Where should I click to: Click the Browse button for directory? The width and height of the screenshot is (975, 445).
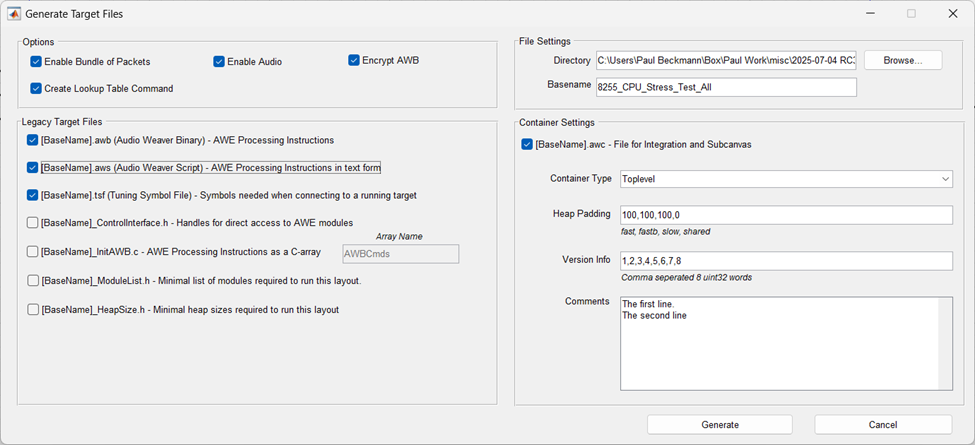[902, 60]
